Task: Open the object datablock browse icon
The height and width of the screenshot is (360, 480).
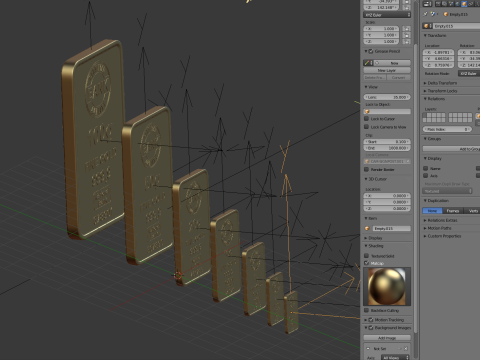Action: (427, 26)
